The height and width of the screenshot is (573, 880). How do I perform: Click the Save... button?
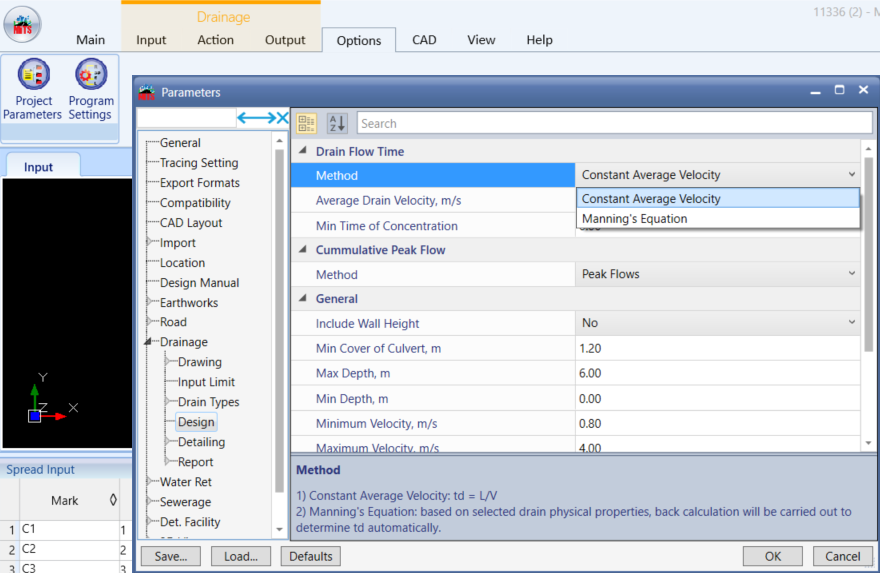171,556
